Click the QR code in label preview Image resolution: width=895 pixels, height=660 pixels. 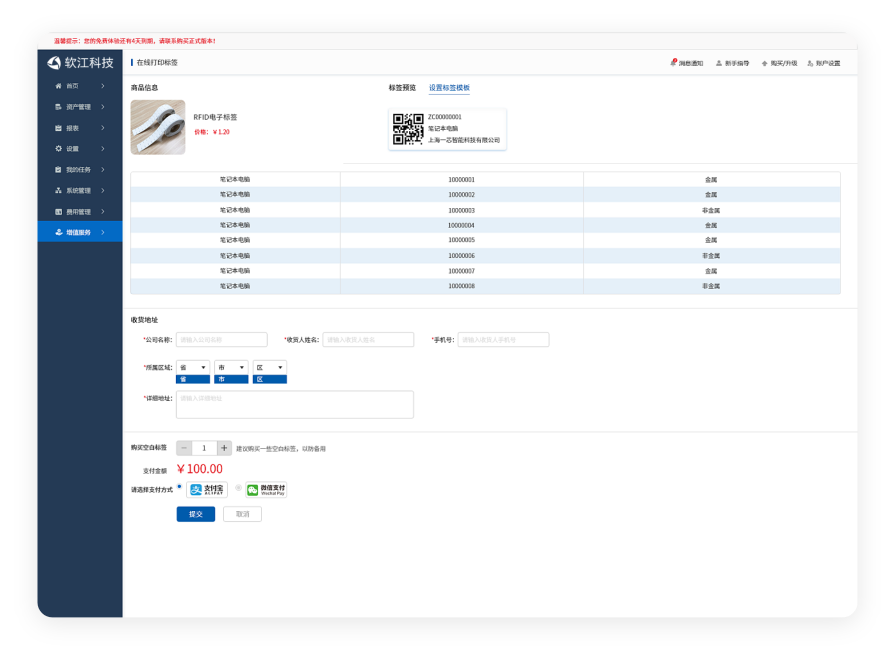pos(408,128)
